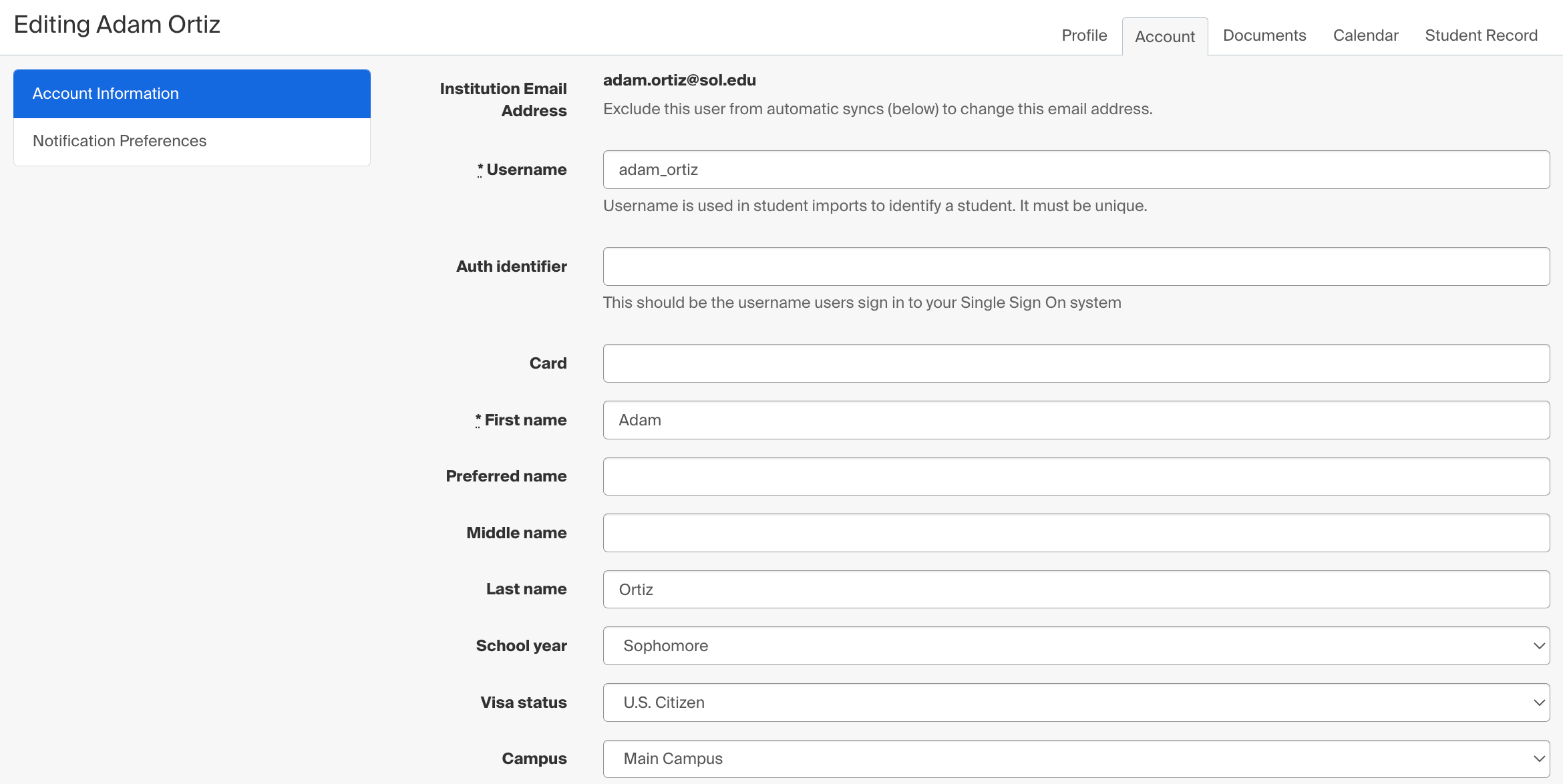Open the Visa status dropdown

click(x=1075, y=702)
